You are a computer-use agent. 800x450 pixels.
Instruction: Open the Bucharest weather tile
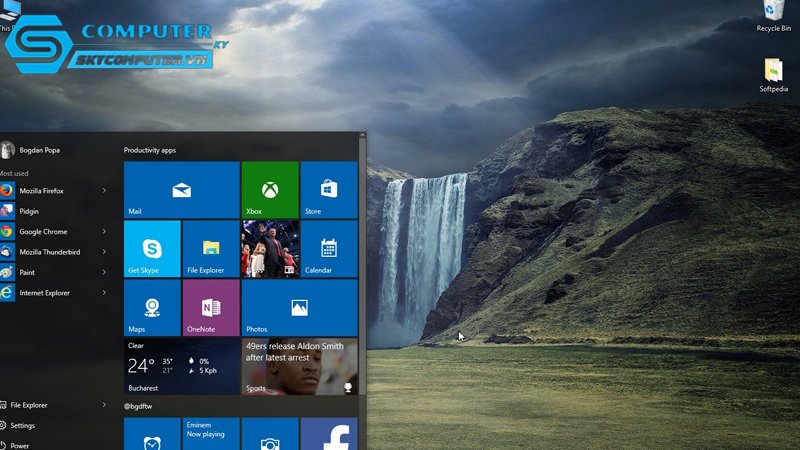[x=182, y=367]
